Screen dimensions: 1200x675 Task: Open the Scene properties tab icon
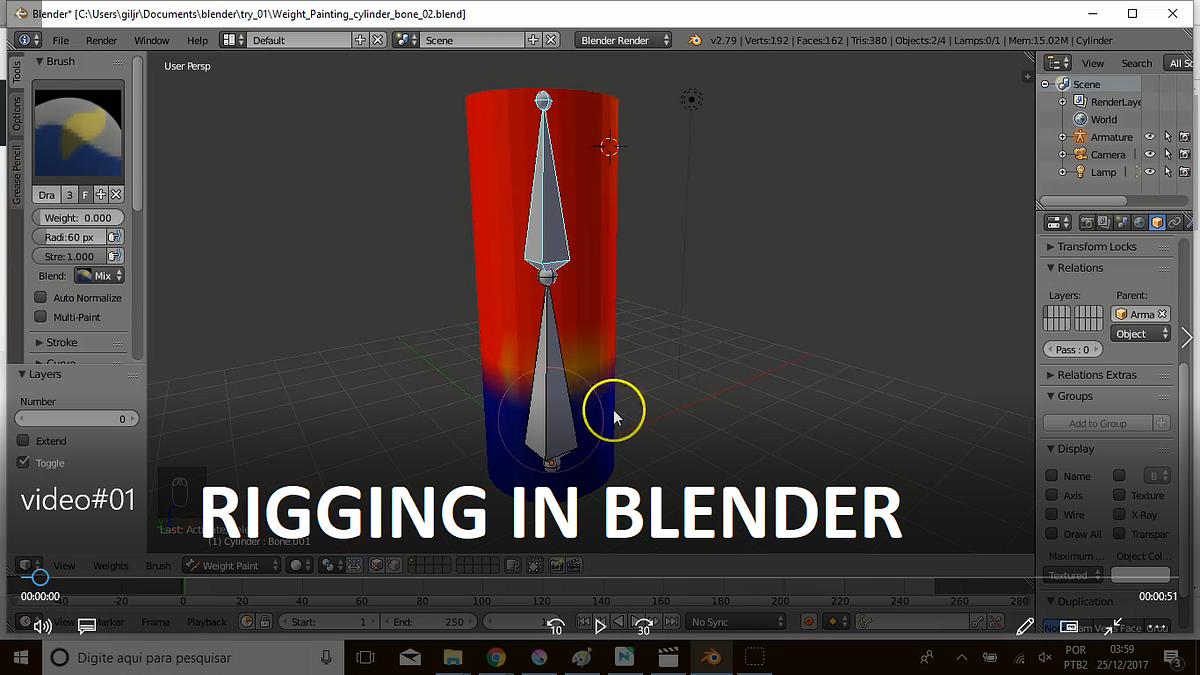coord(1121,222)
